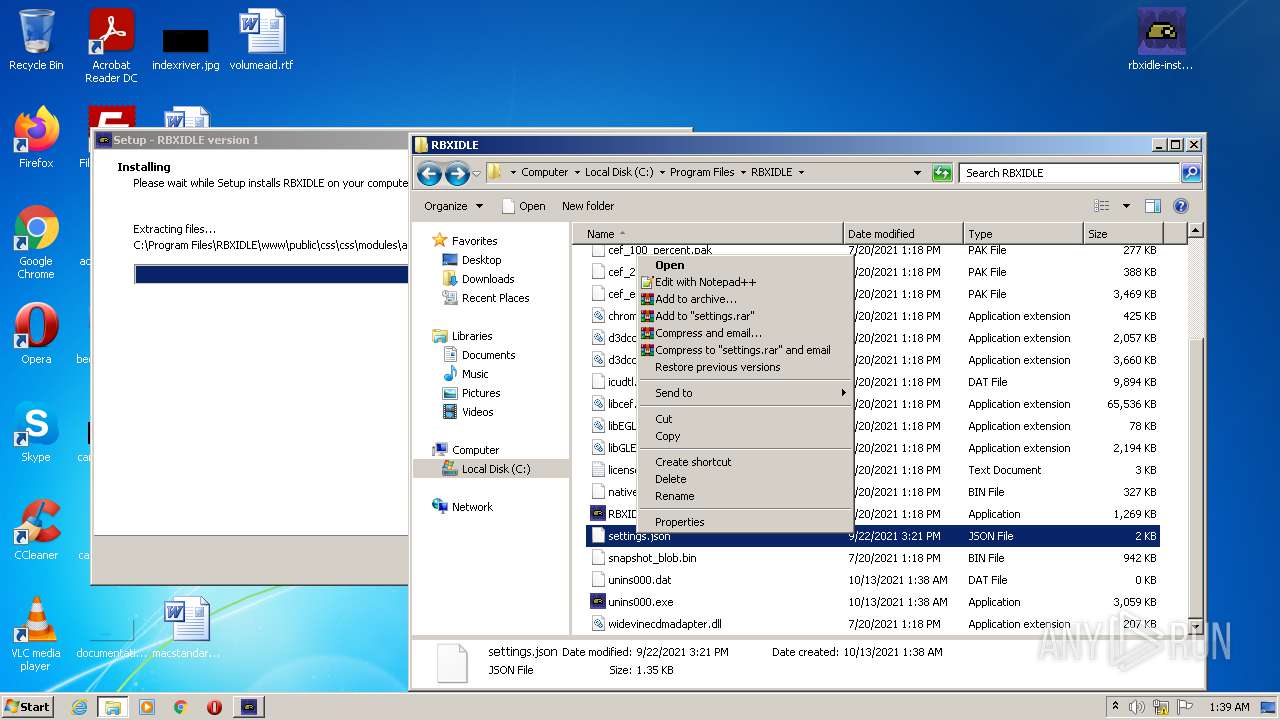1280x720 pixels.
Task: Click the Search RBXIDLE field
Action: 1069,173
